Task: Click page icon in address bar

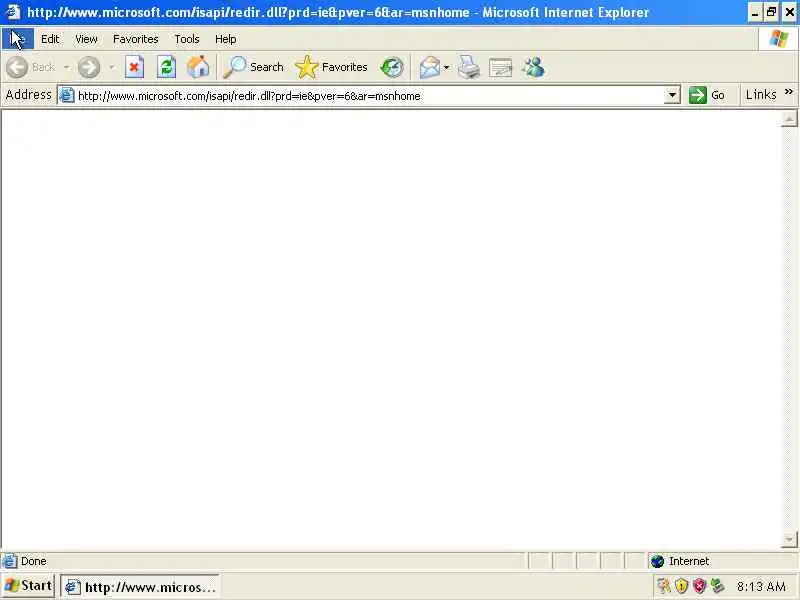Action: click(x=67, y=95)
